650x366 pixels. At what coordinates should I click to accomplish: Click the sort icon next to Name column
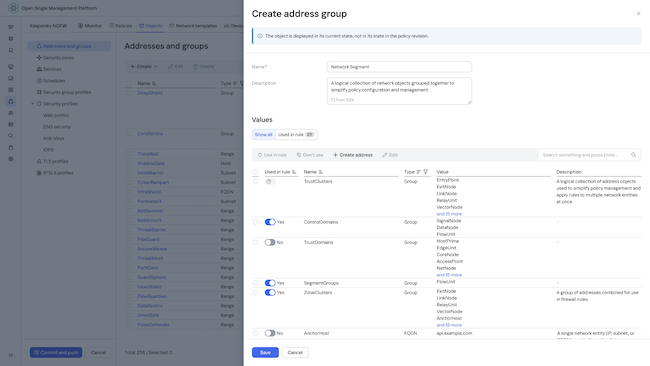coord(321,172)
